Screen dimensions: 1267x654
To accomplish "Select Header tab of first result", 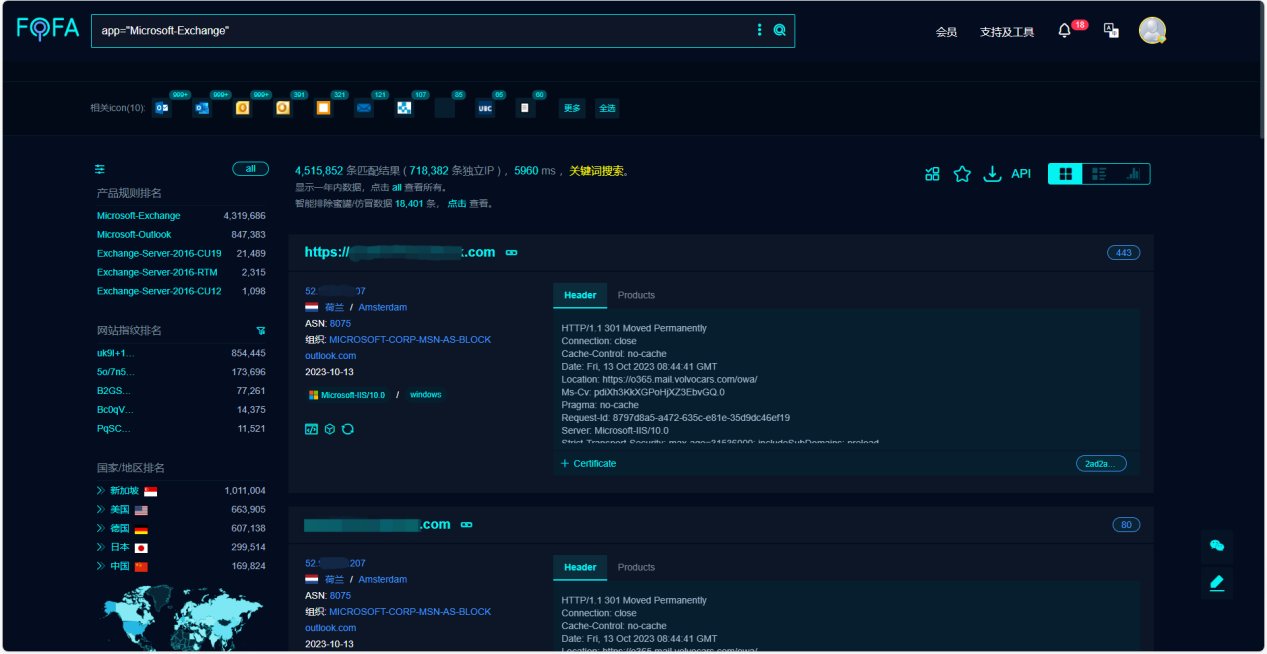I will 580,295.
